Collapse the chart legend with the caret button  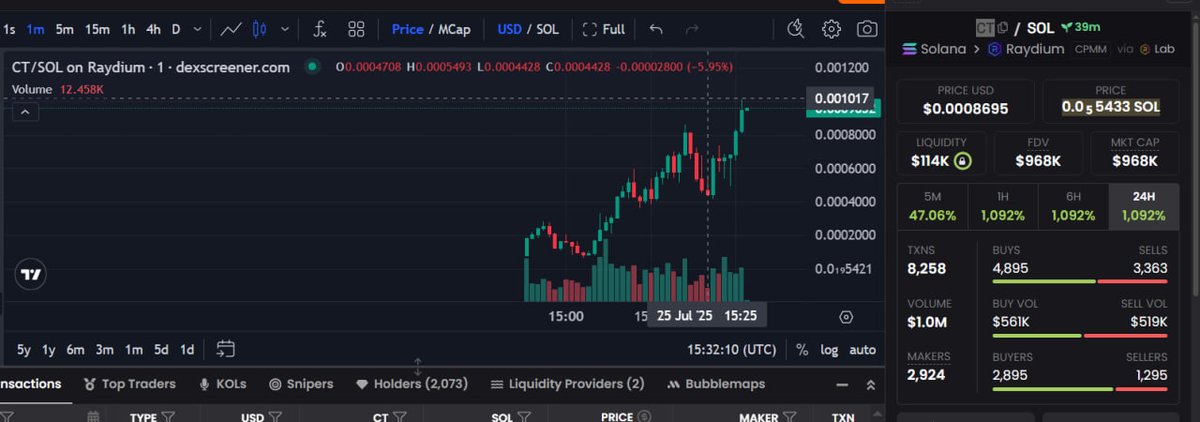(25, 112)
